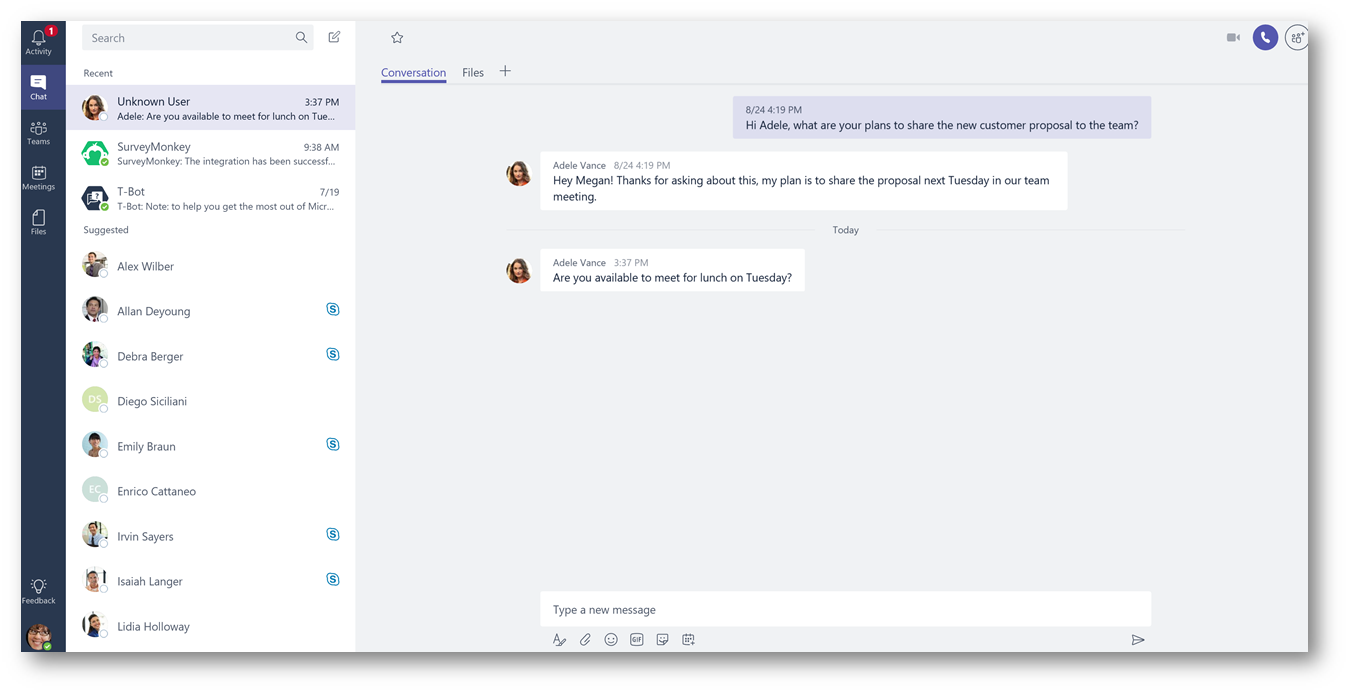Open the text Format options icon
1350x694 pixels.
click(x=559, y=639)
